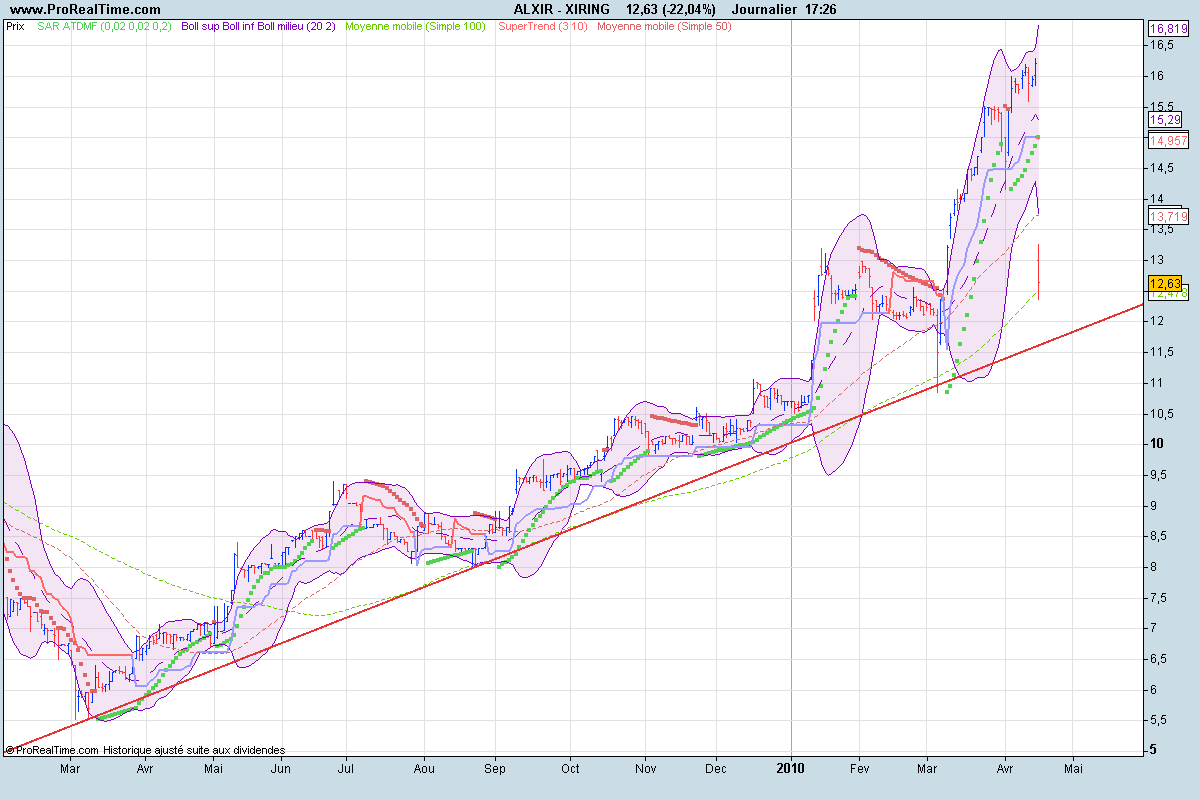Click the www.ProRealTime.com watermark link

click(x=83, y=9)
